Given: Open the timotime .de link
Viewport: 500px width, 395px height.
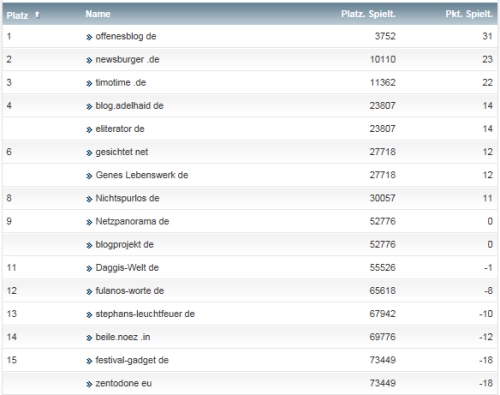Looking at the screenshot, I should point(121,82).
